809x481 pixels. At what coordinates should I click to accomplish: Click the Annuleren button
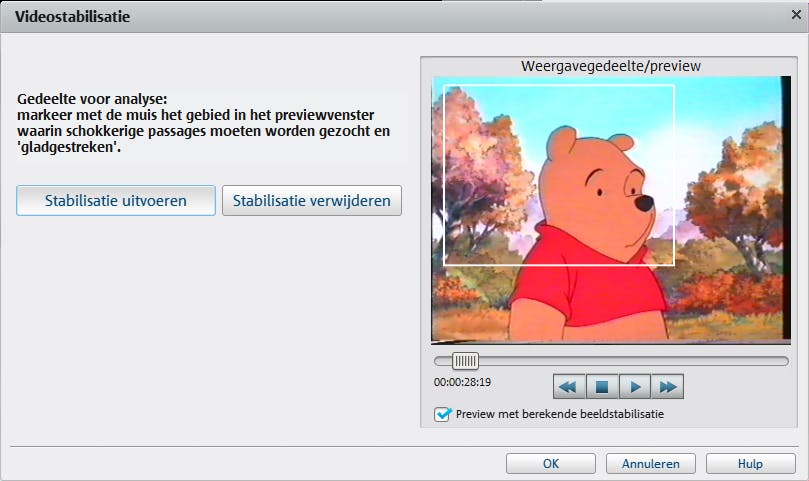point(651,463)
